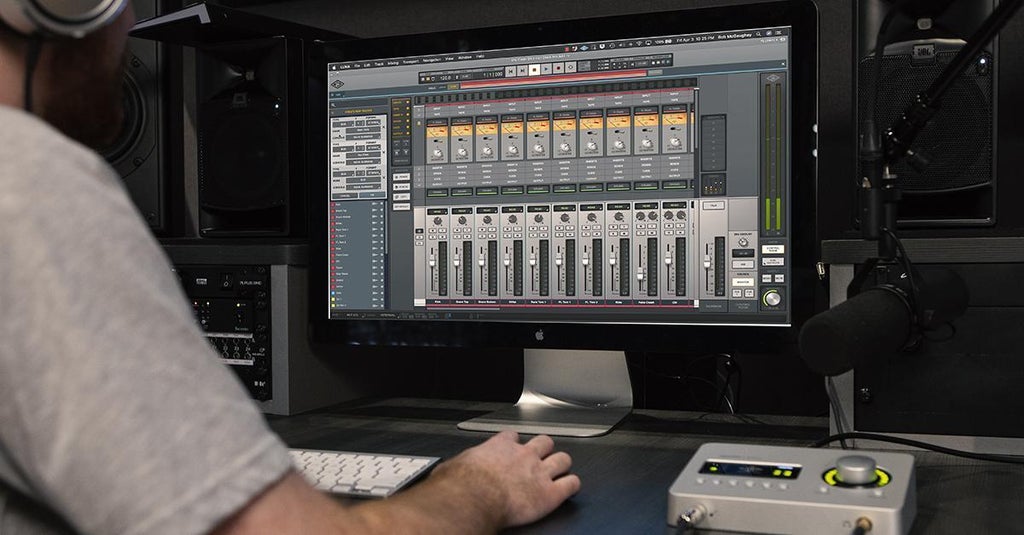Open the Kick channel tape plugin slot header
The height and width of the screenshot is (535, 1024).
click(438, 122)
